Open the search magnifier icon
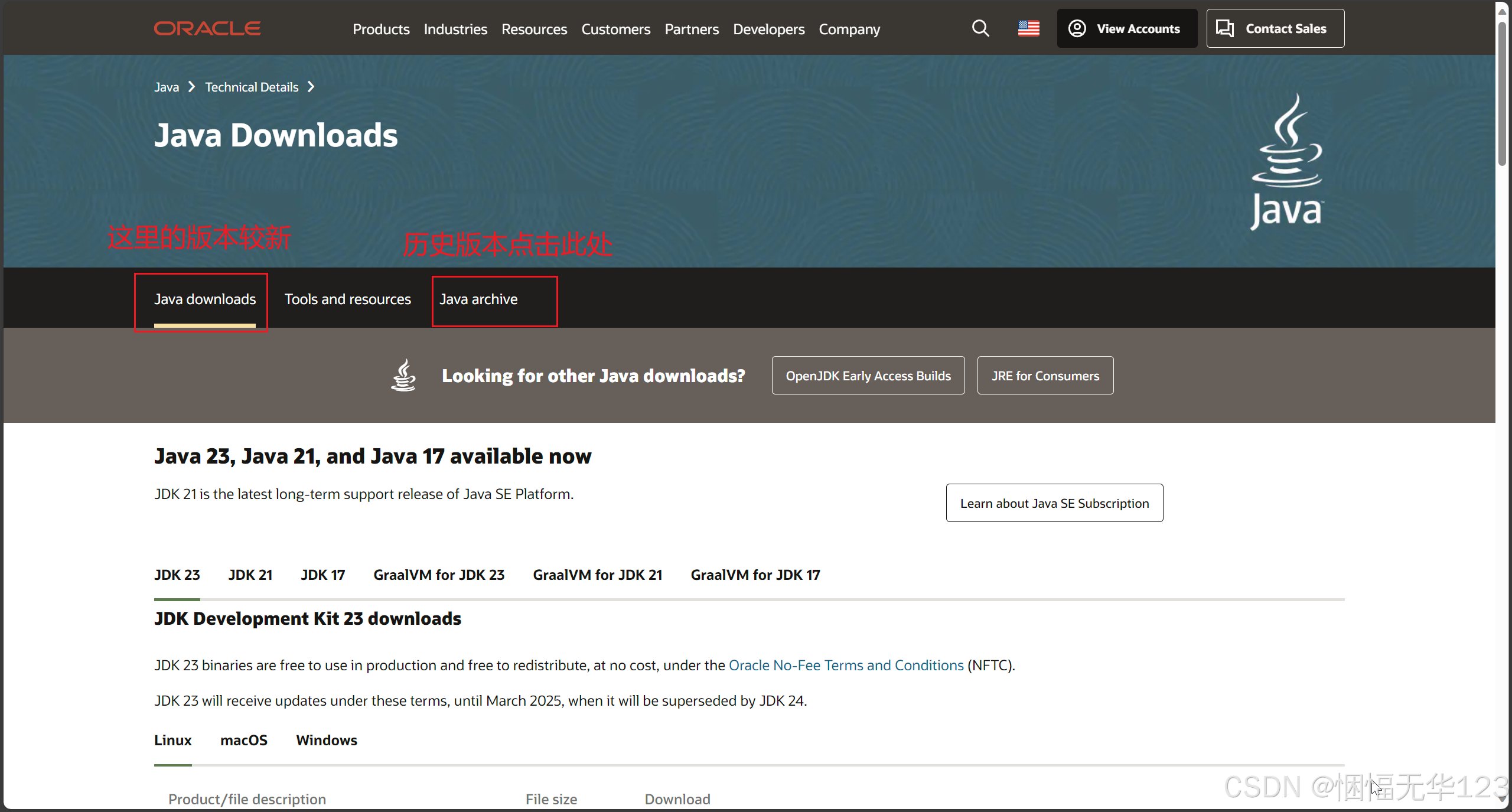This screenshot has width=1512, height=812. pyautogui.click(x=980, y=28)
